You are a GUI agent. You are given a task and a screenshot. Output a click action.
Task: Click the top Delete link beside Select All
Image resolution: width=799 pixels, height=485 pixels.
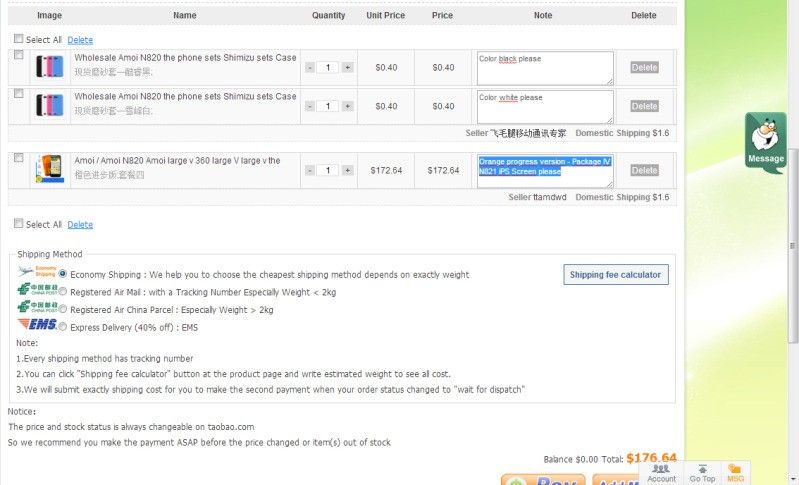click(80, 40)
